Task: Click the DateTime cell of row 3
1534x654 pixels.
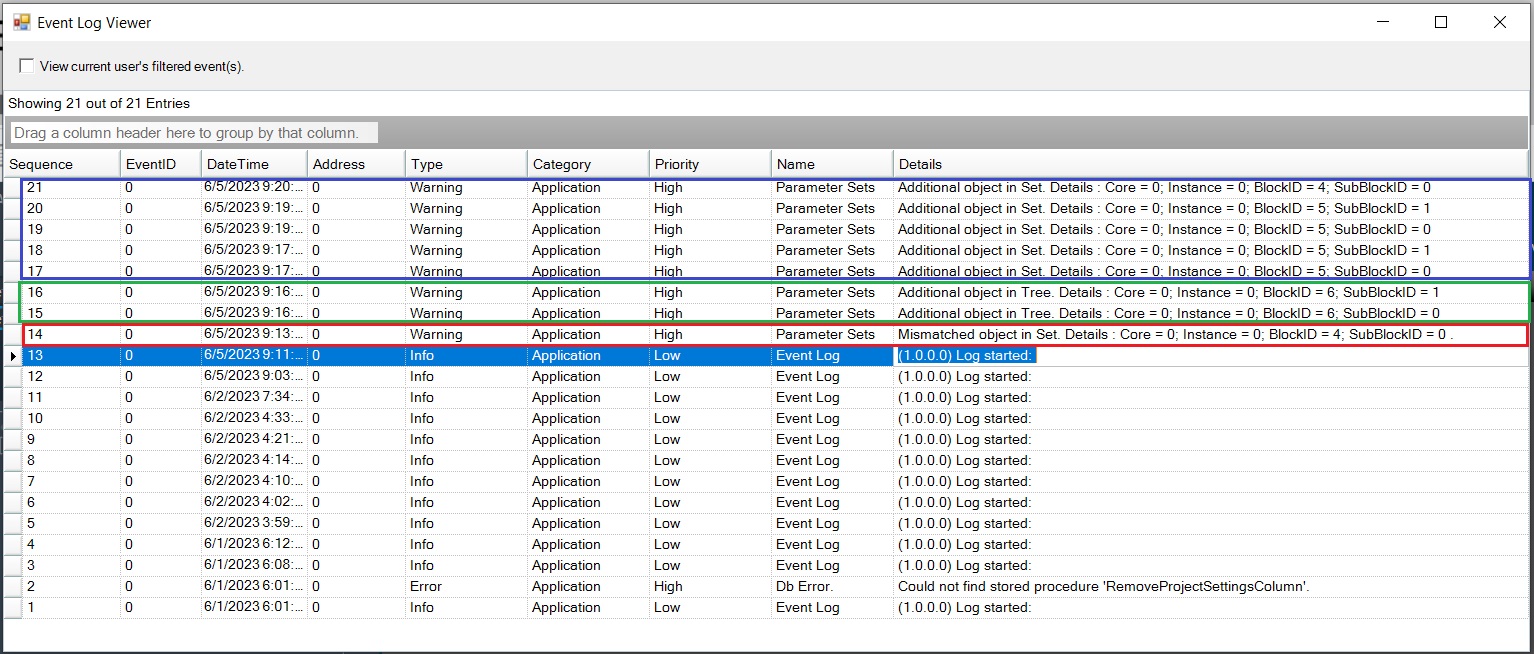Action: pos(253,565)
